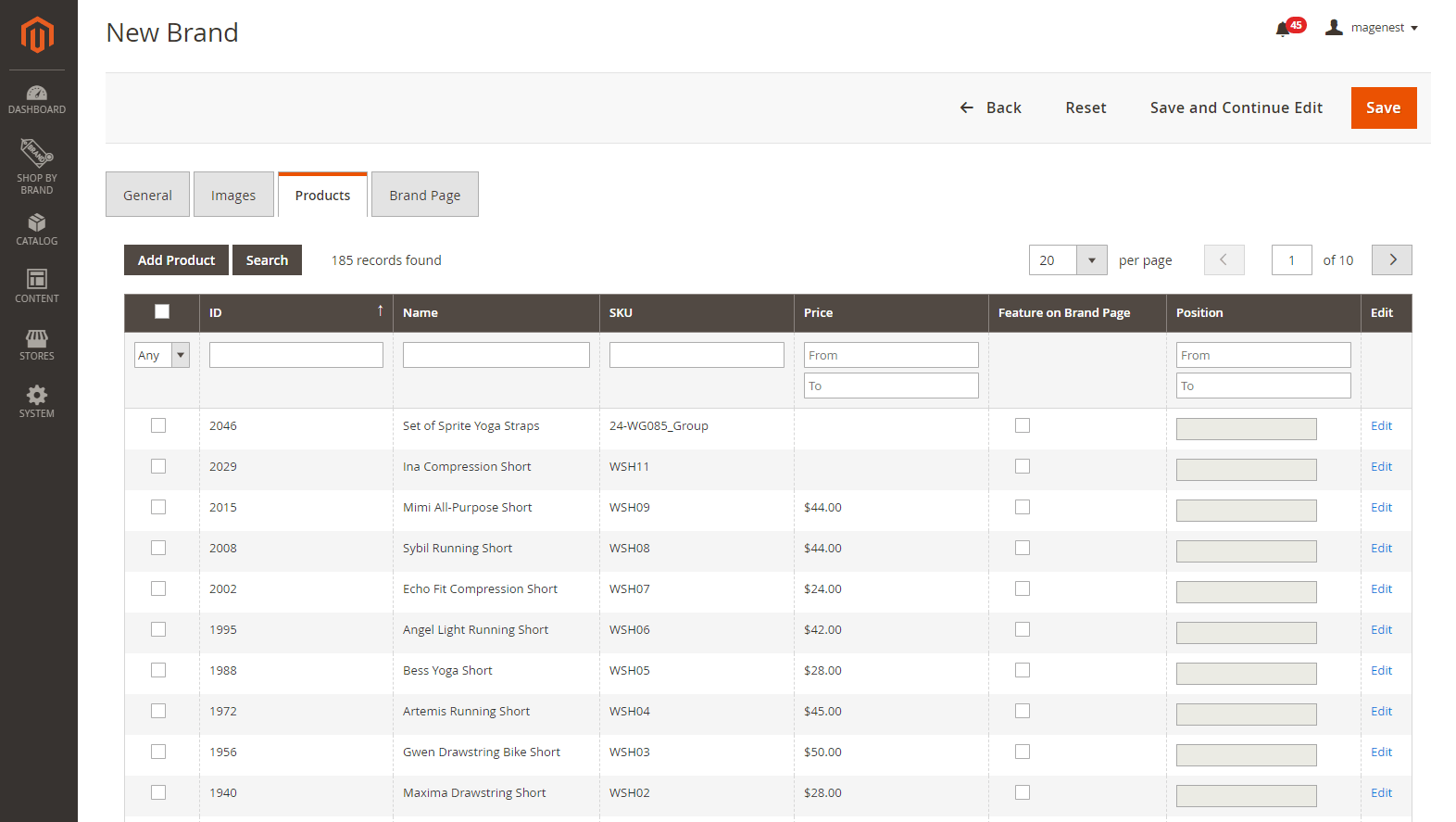Click the Save button
This screenshot has height=822, width=1456.
pyautogui.click(x=1384, y=107)
